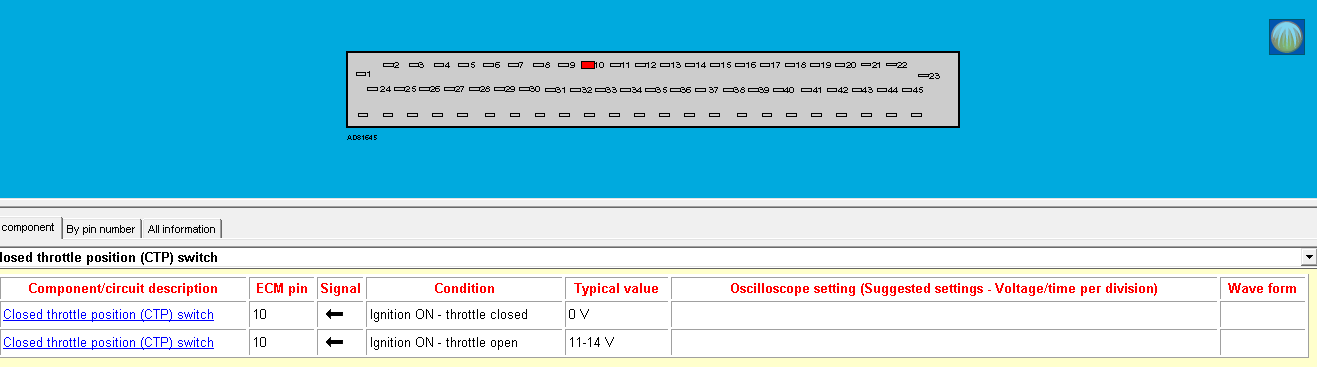Image resolution: width=1317 pixels, height=367 pixels.
Task: Click the signal arrow for throttle closed row
Action: 335,315
